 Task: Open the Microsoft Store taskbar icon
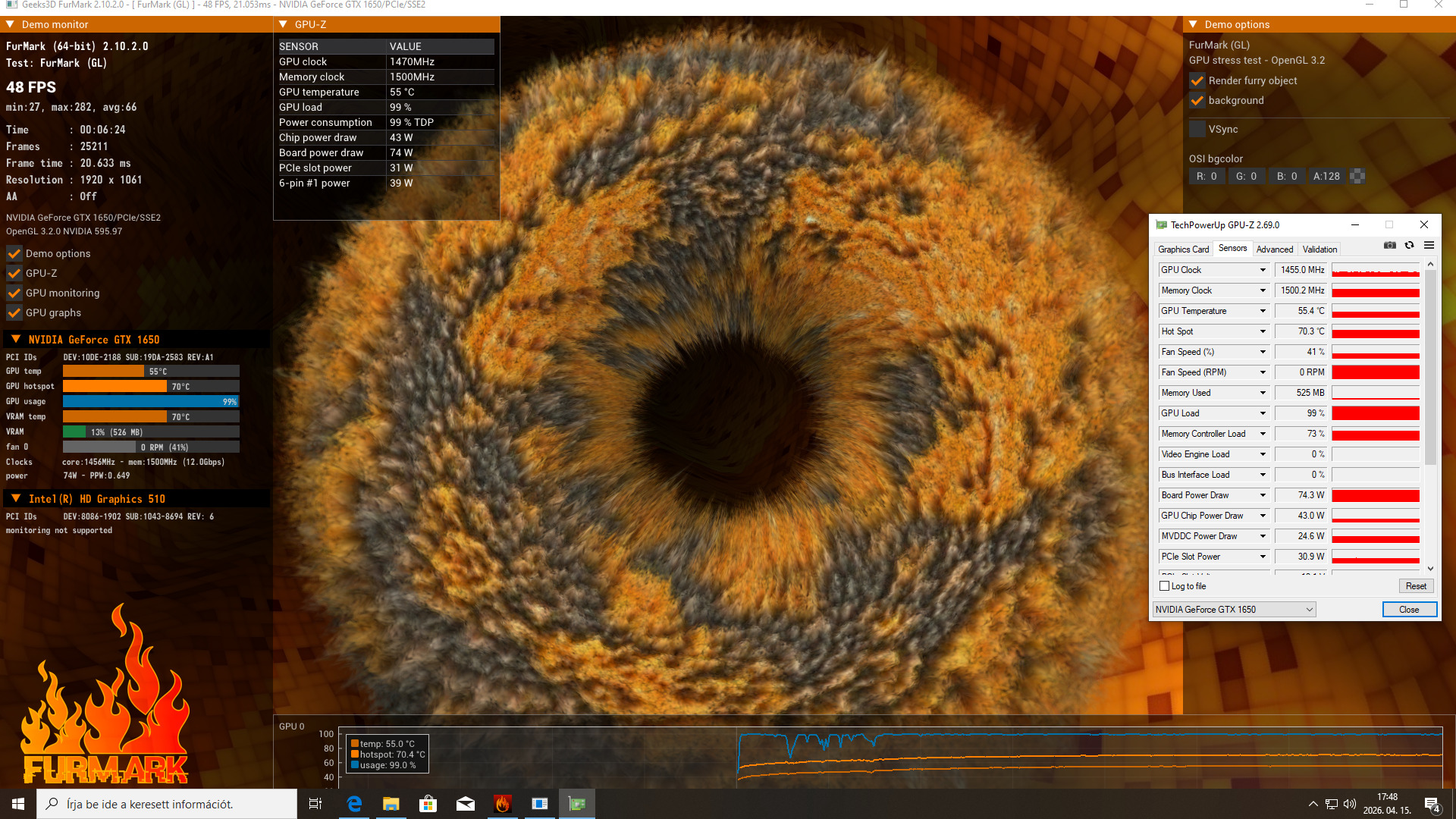tap(428, 804)
